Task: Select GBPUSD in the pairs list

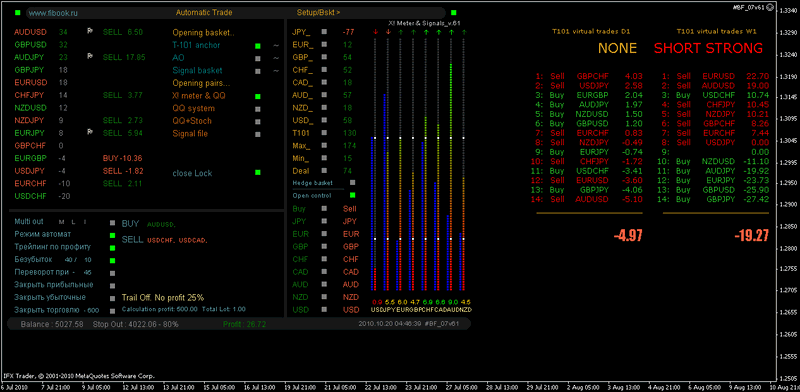Action: pos(30,44)
